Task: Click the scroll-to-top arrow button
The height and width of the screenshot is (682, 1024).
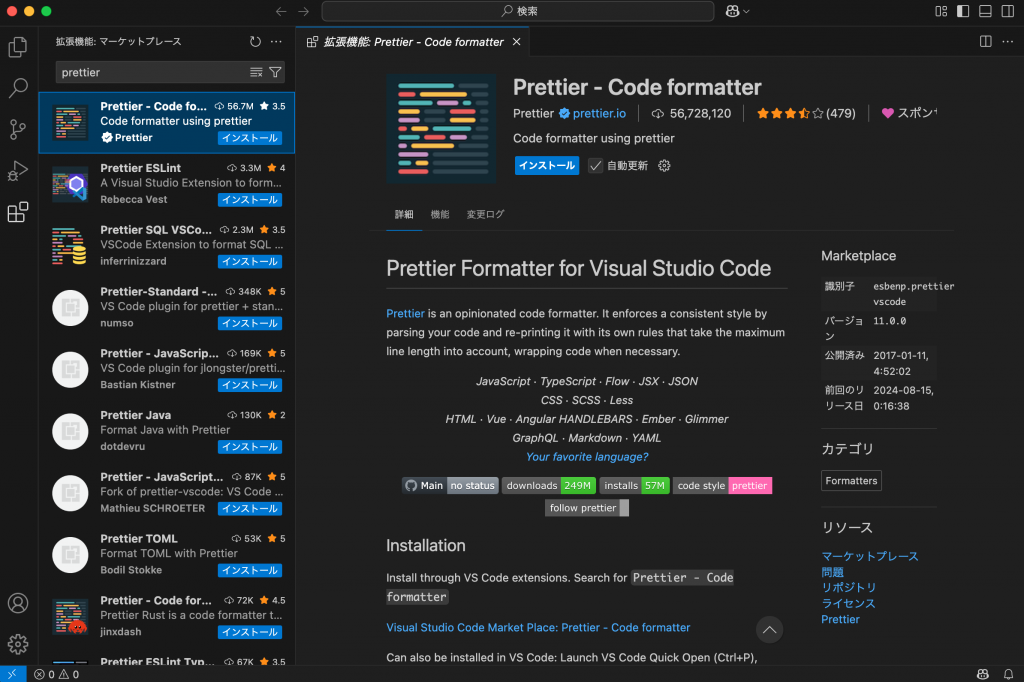Action: pyautogui.click(x=769, y=630)
